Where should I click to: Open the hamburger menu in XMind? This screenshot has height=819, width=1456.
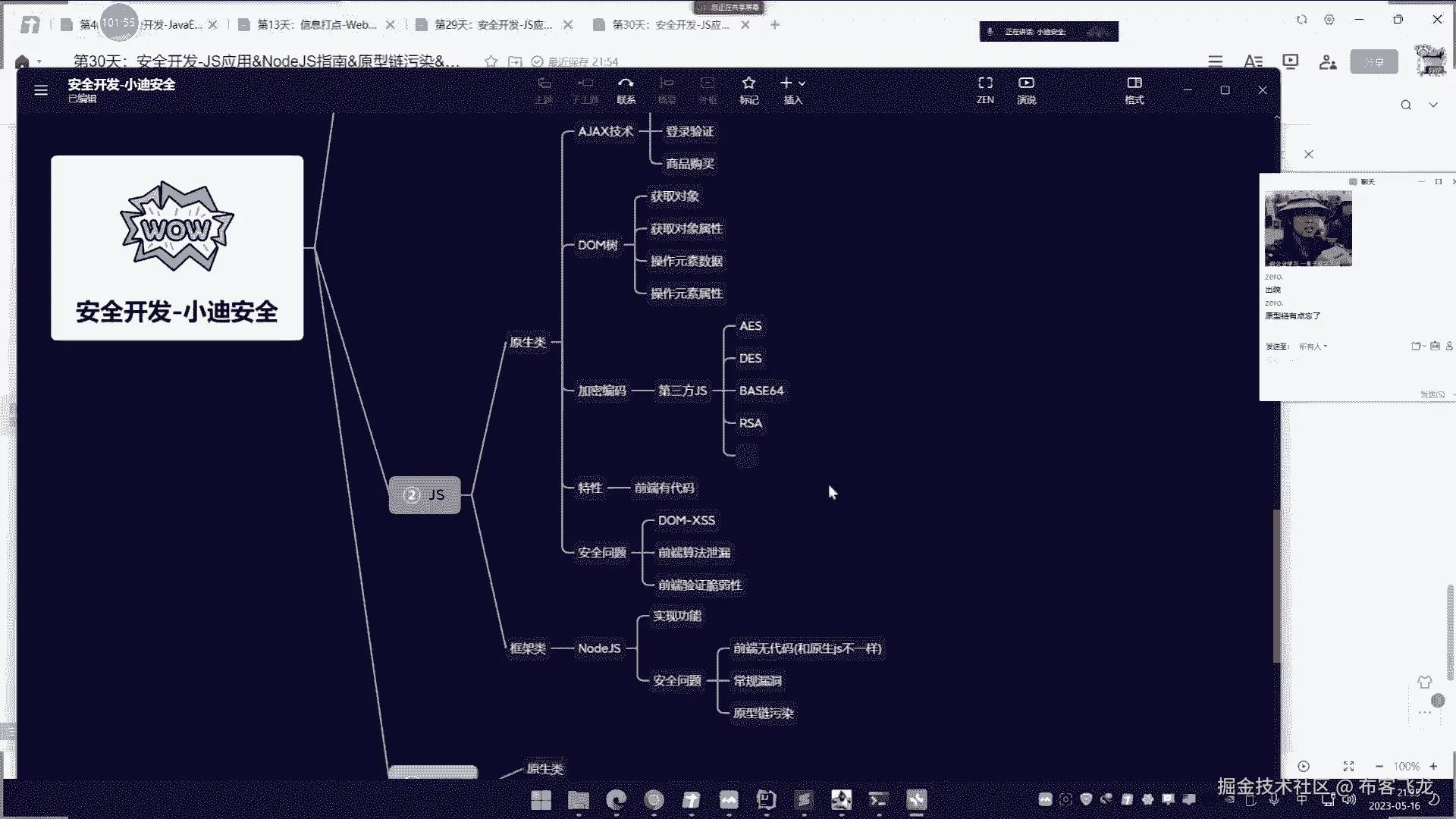click(x=41, y=90)
